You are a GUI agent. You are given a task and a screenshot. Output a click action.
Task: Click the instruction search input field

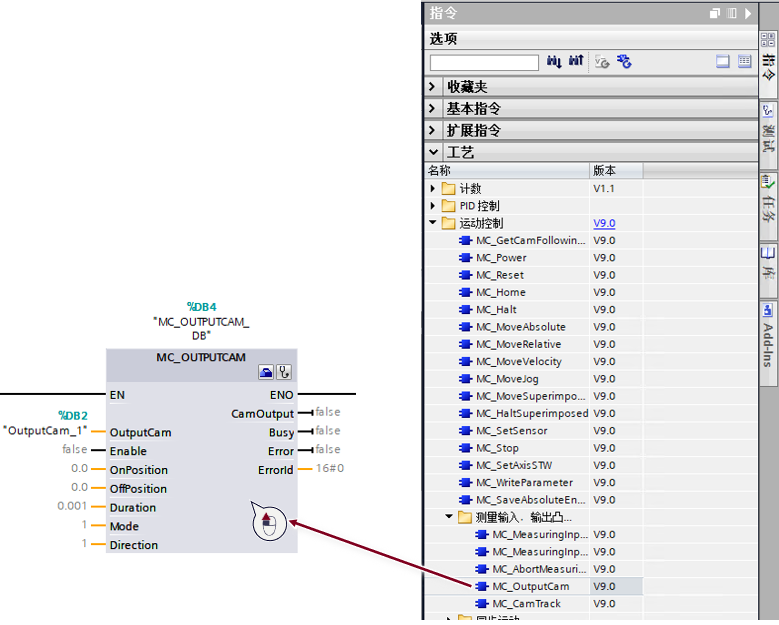484,63
